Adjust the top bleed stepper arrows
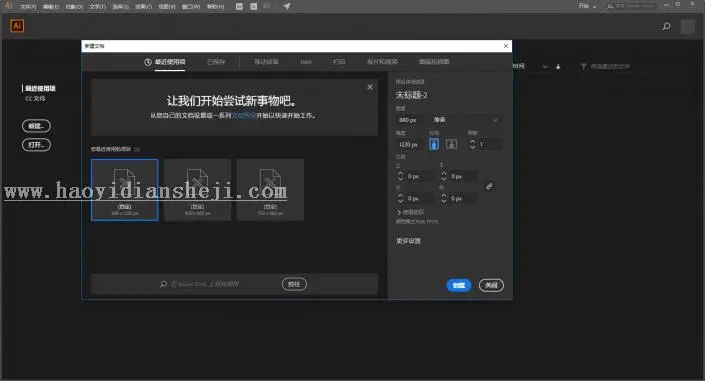The height and width of the screenshot is (381, 705). (x=400, y=176)
